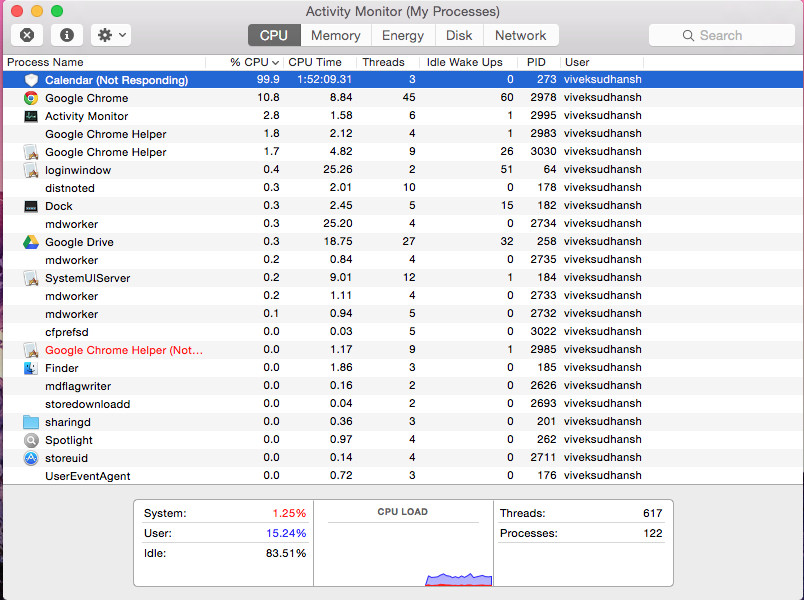Click the CPU time 1:52:09.31
The height and width of the screenshot is (600, 804).
click(x=325, y=79)
